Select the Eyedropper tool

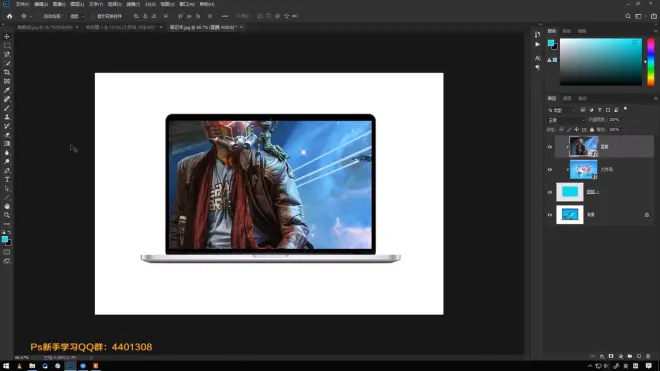click(7, 90)
